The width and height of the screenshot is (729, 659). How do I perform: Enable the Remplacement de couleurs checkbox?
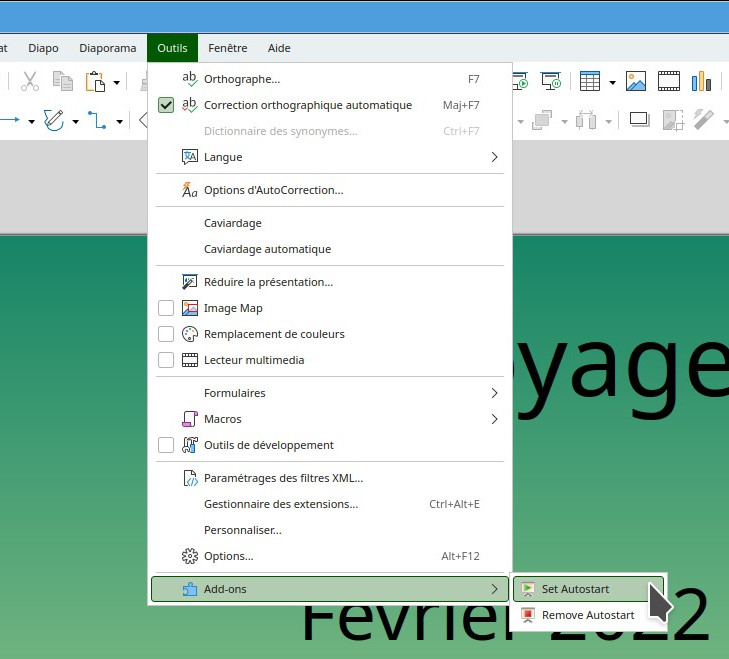point(166,334)
